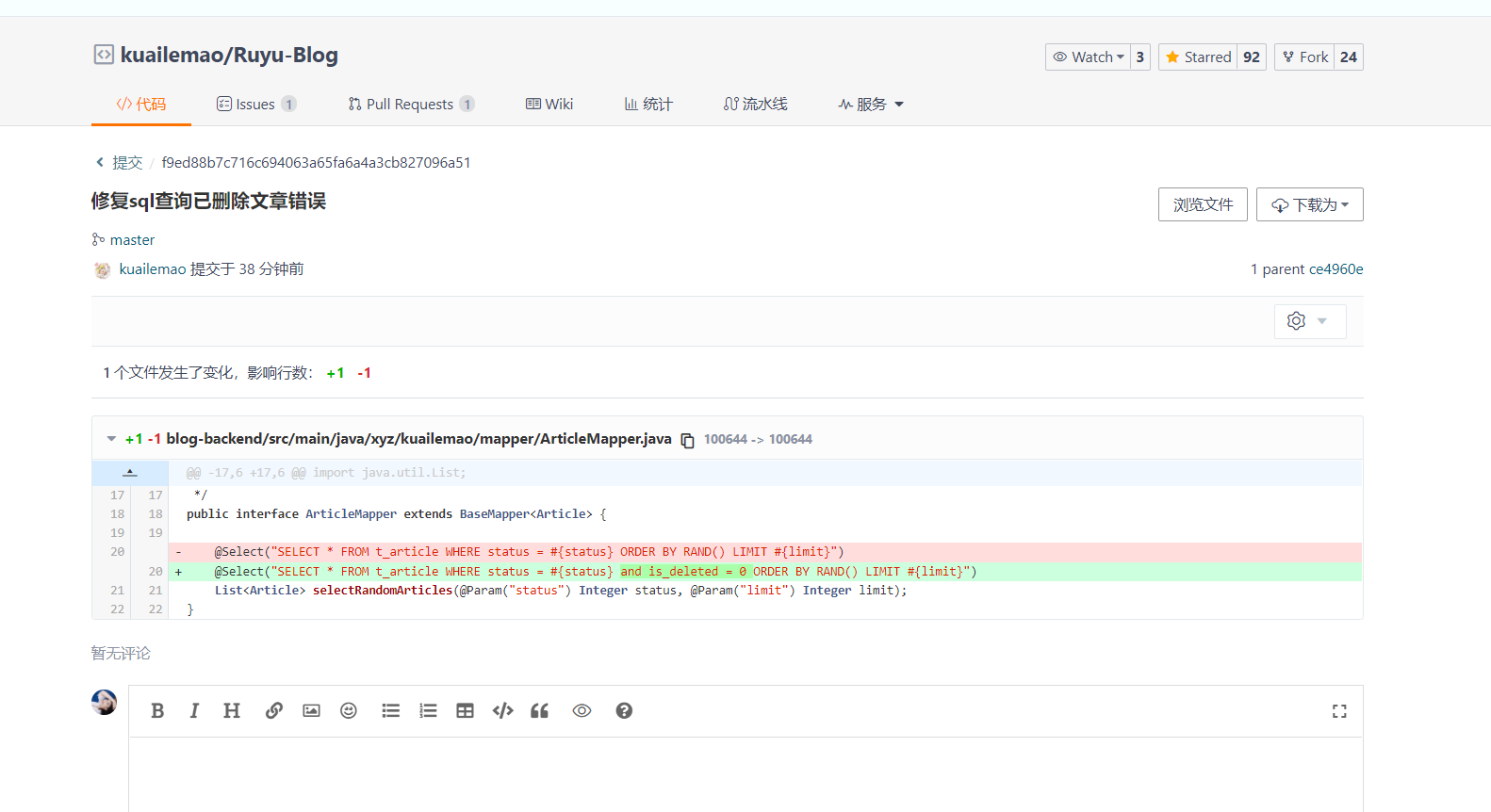Click the 浏览文件 browse files button
The image size is (1491, 812).
(1203, 204)
